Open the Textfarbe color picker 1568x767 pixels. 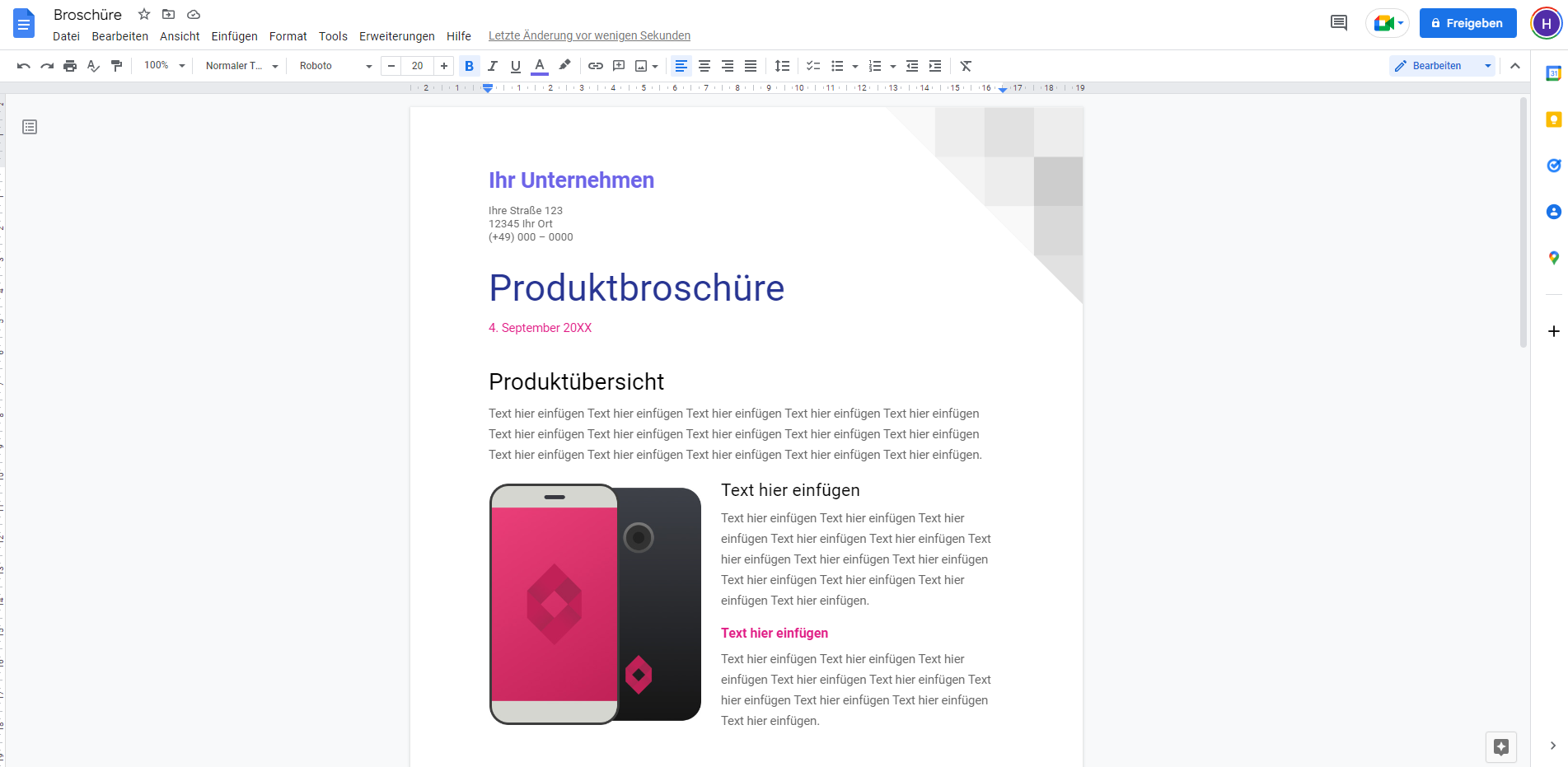tap(539, 66)
